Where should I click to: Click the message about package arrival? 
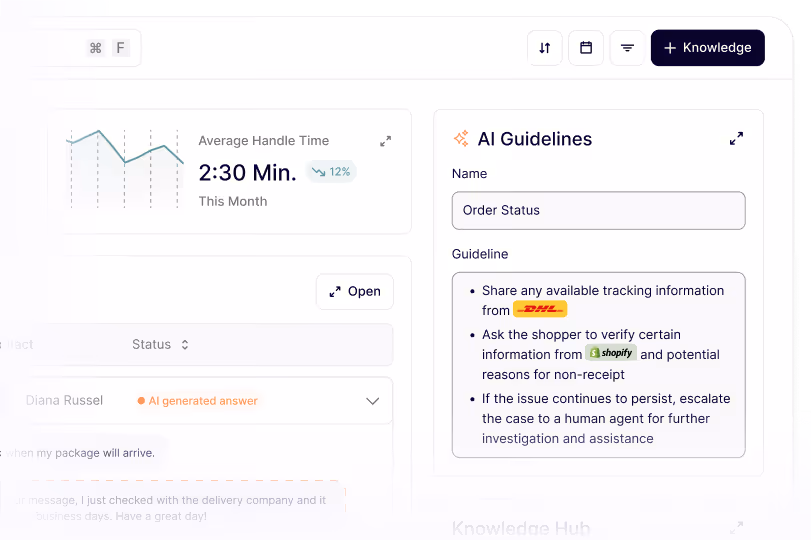tap(80, 453)
